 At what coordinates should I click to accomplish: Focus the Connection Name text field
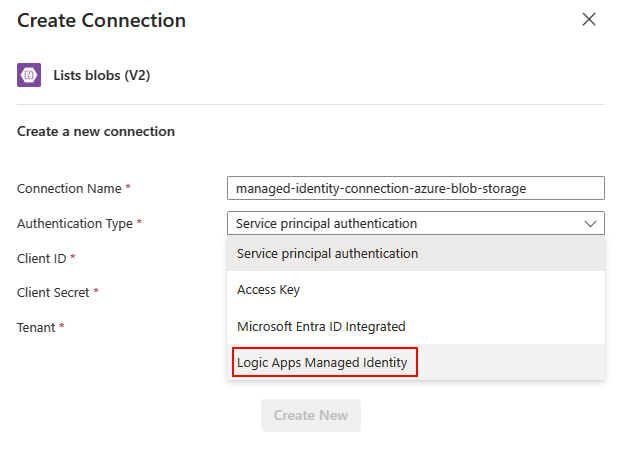pos(415,188)
